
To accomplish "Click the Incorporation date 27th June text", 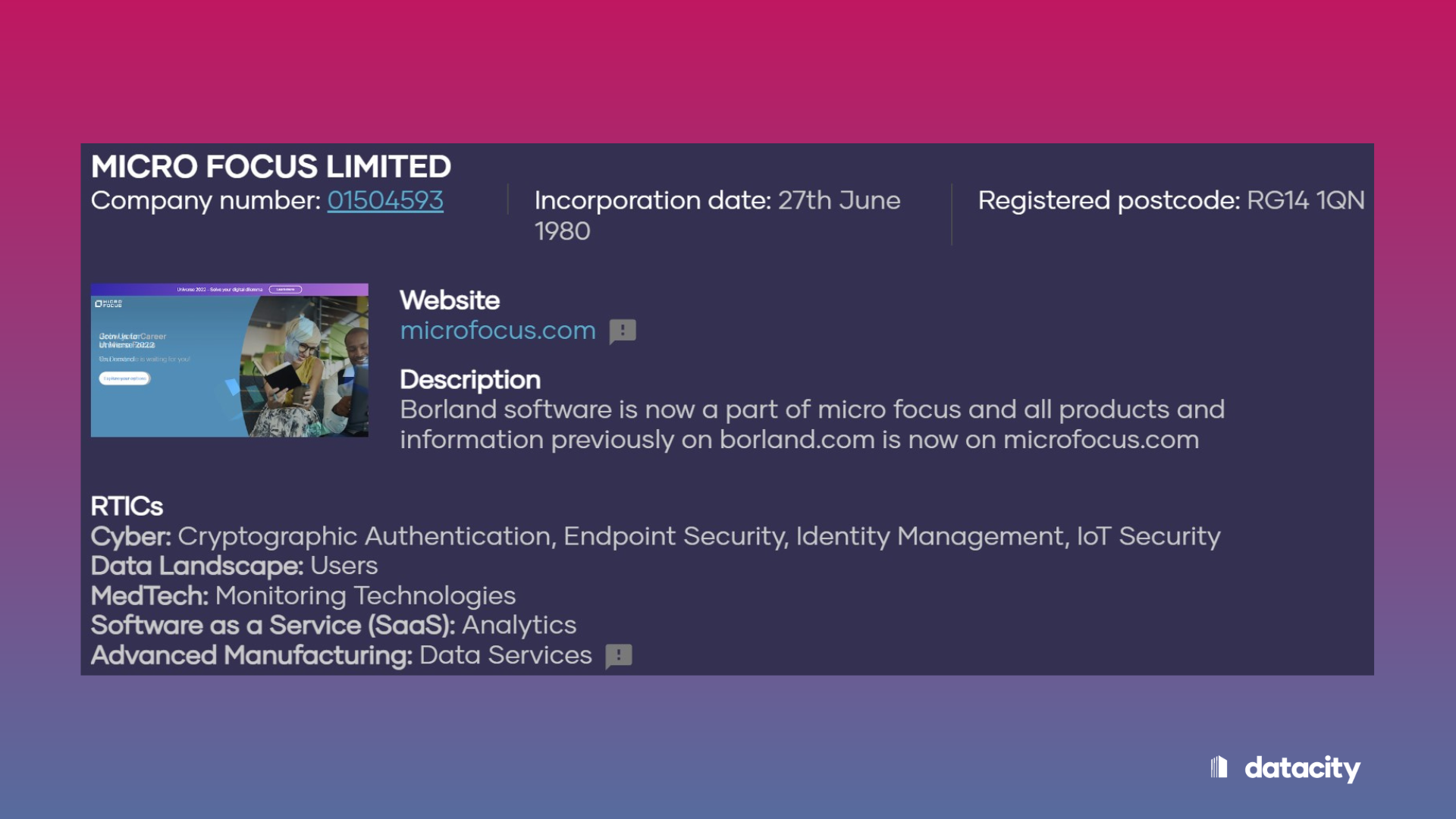I will coord(717,200).
